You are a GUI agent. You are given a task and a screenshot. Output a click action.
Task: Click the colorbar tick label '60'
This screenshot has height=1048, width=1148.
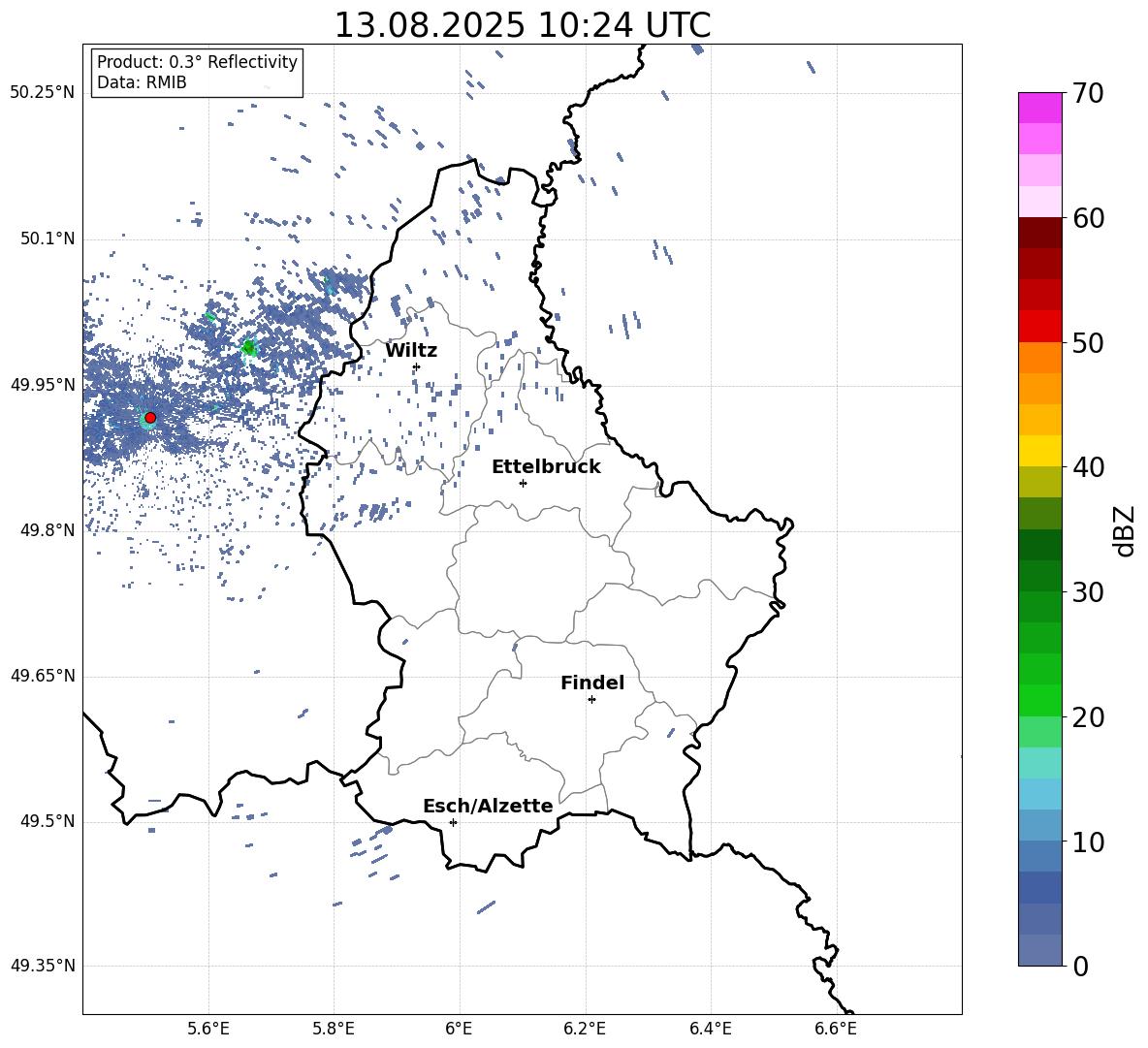(1088, 218)
